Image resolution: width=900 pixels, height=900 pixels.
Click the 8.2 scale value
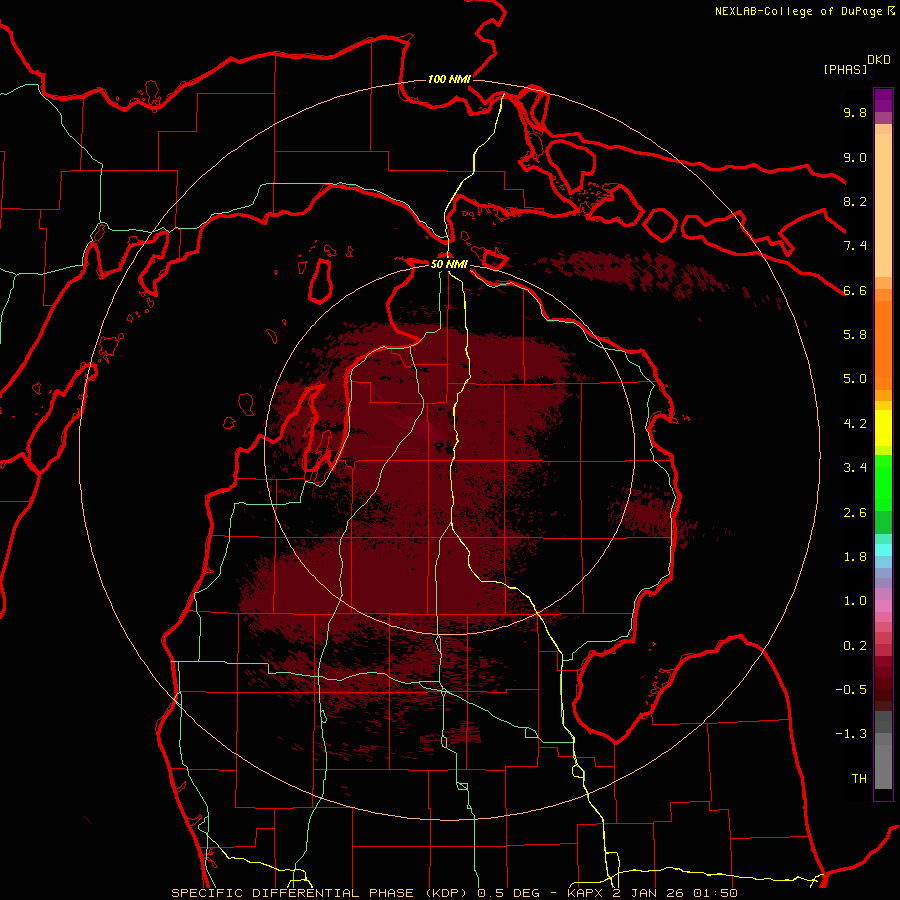pyautogui.click(x=855, y=201)
